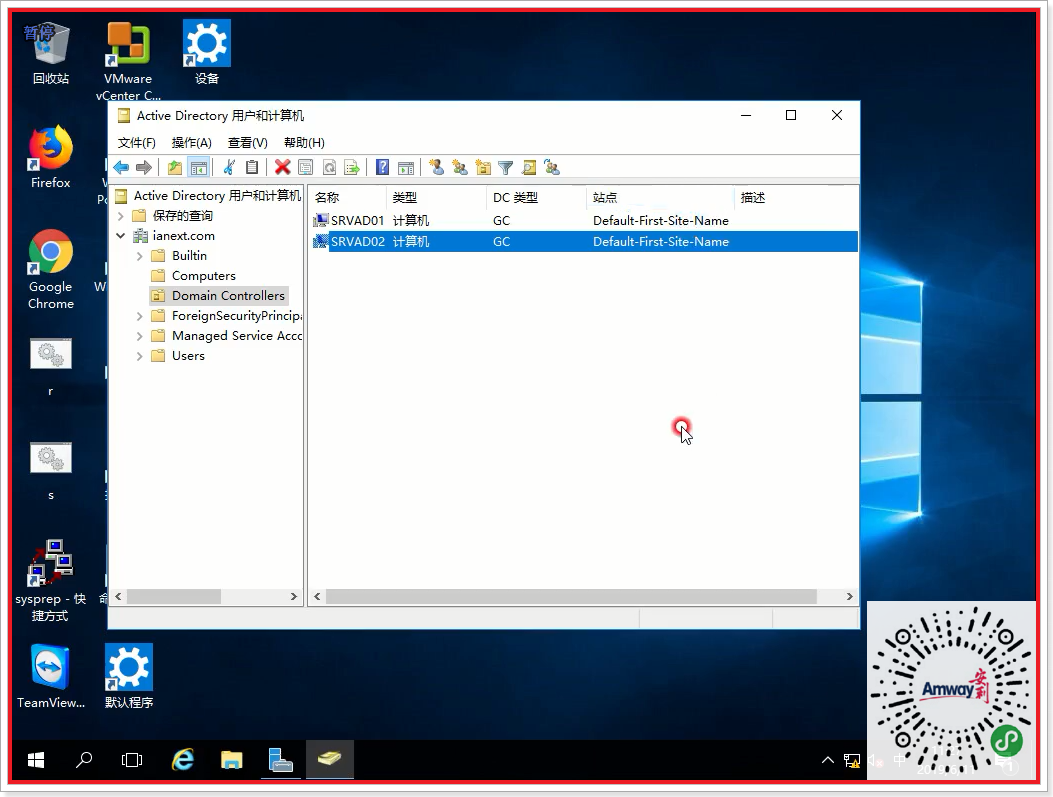Open Help with the blue question mark icon
Viewport: 1053px width, 797px height.
(382, 167)
